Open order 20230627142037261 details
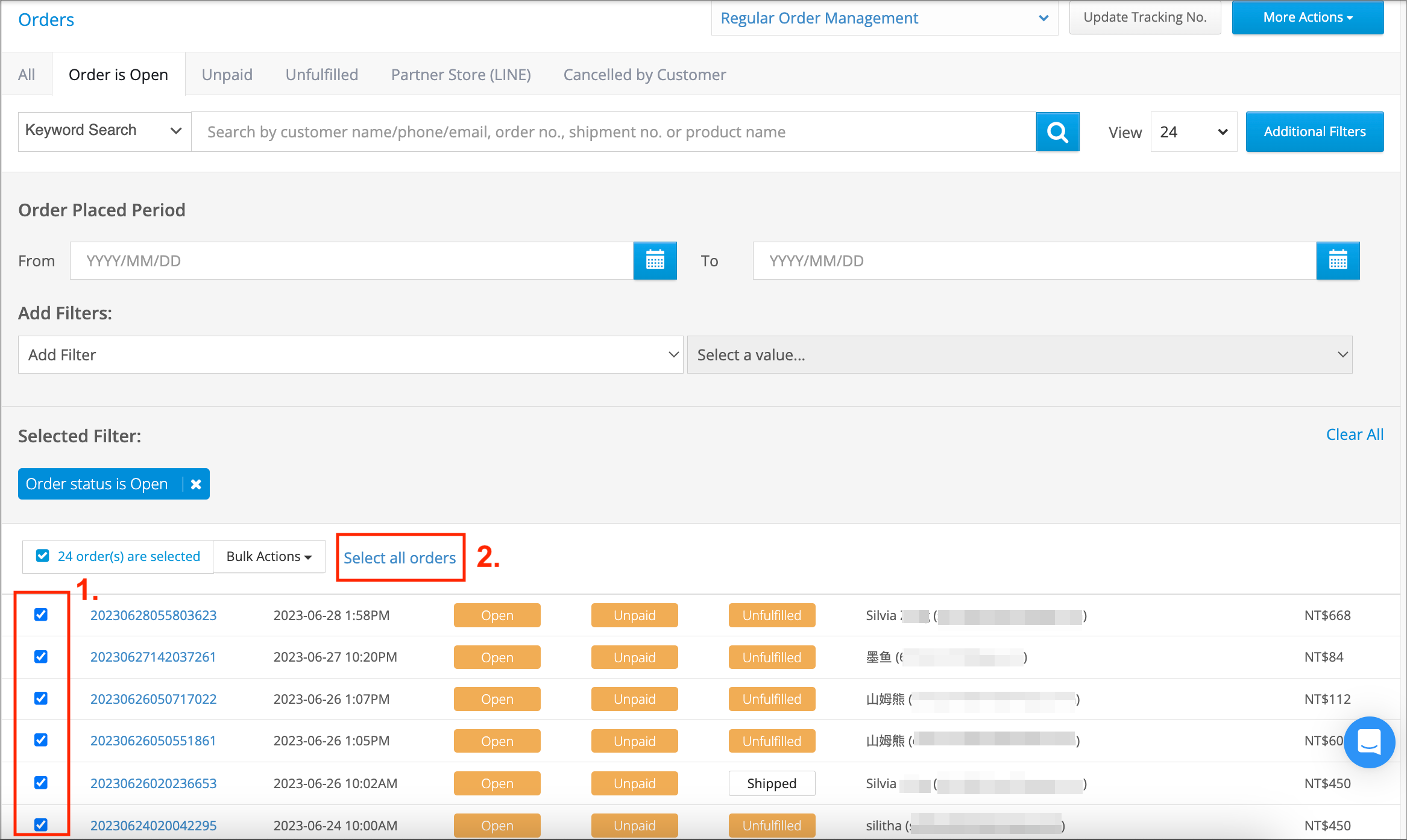 (153, 657)
